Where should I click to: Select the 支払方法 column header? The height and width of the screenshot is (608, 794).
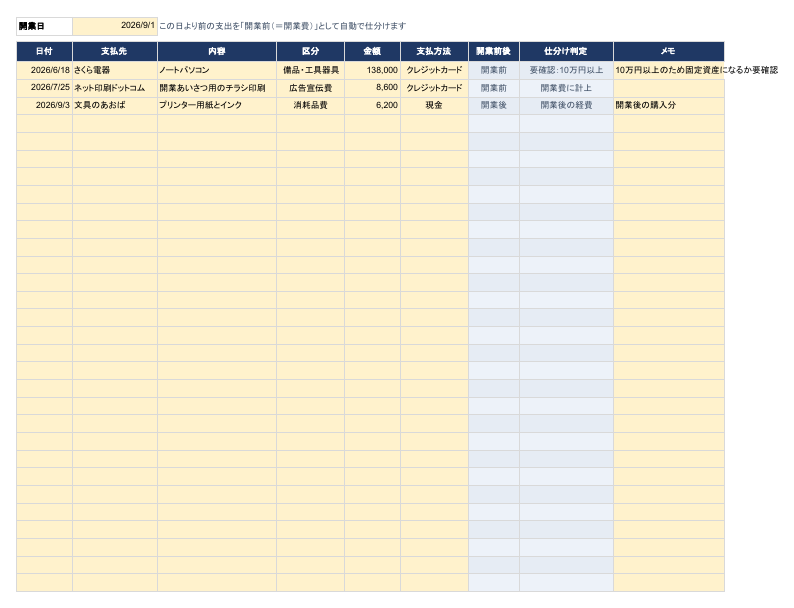pyautogui.click(x=434, y=52)
